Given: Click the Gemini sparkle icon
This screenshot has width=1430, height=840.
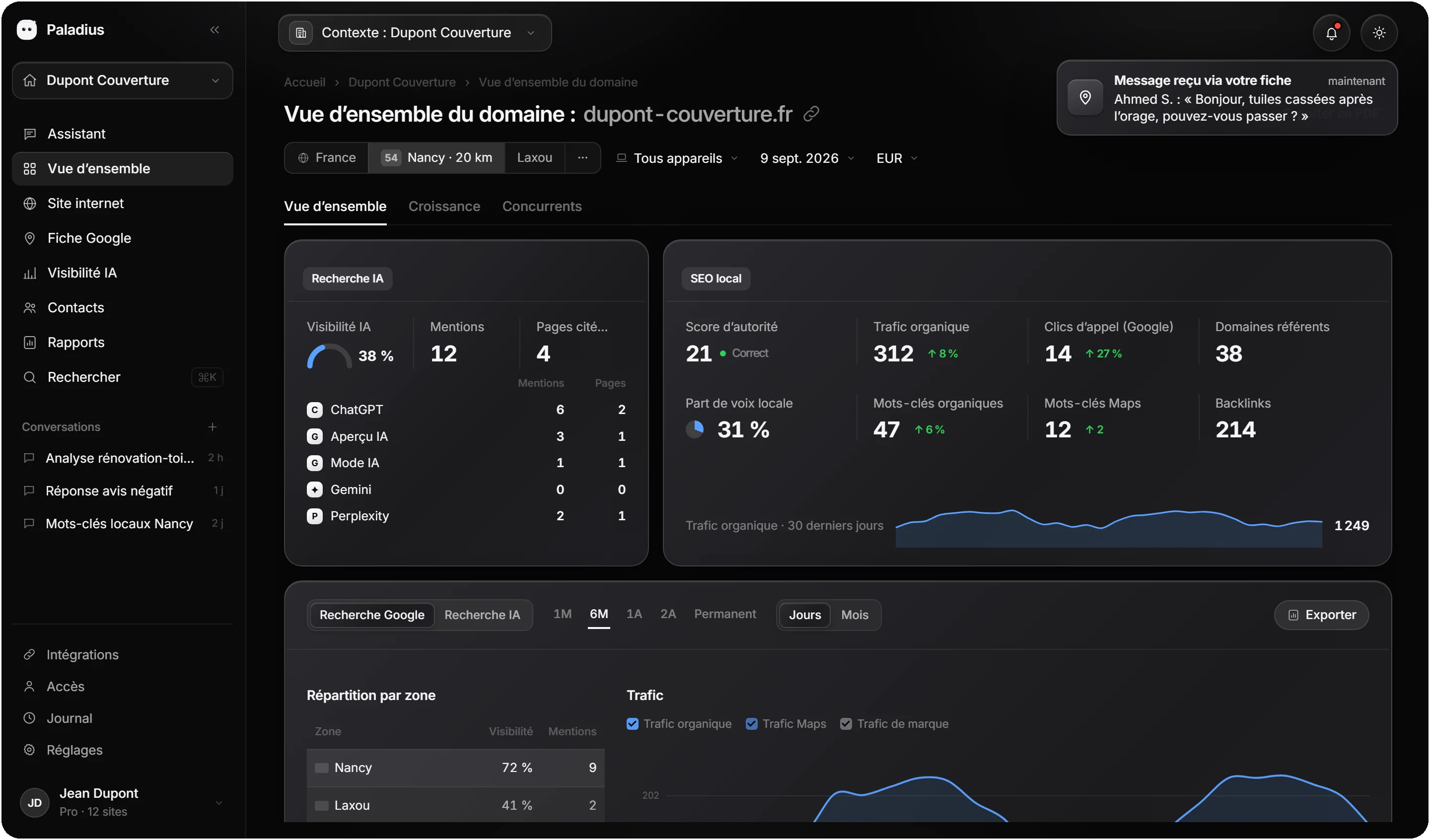Looking at the screenshot, I should 314,489.
